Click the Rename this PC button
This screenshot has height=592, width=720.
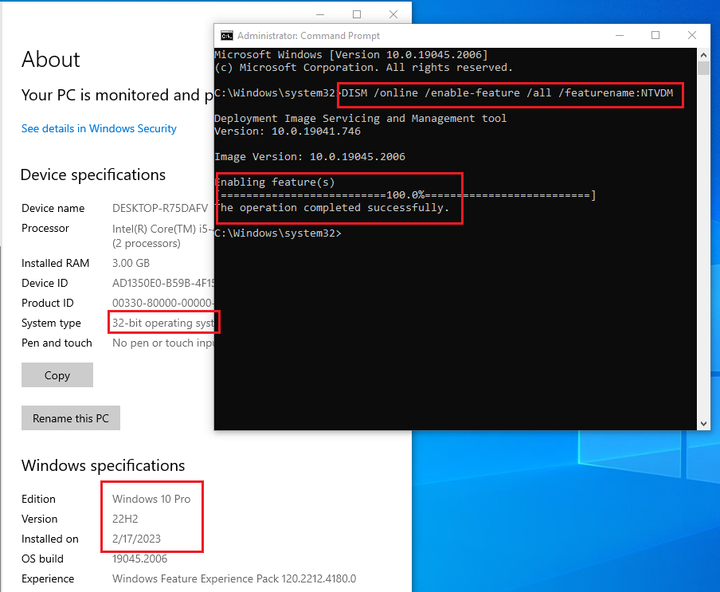(x=70, y=418)
